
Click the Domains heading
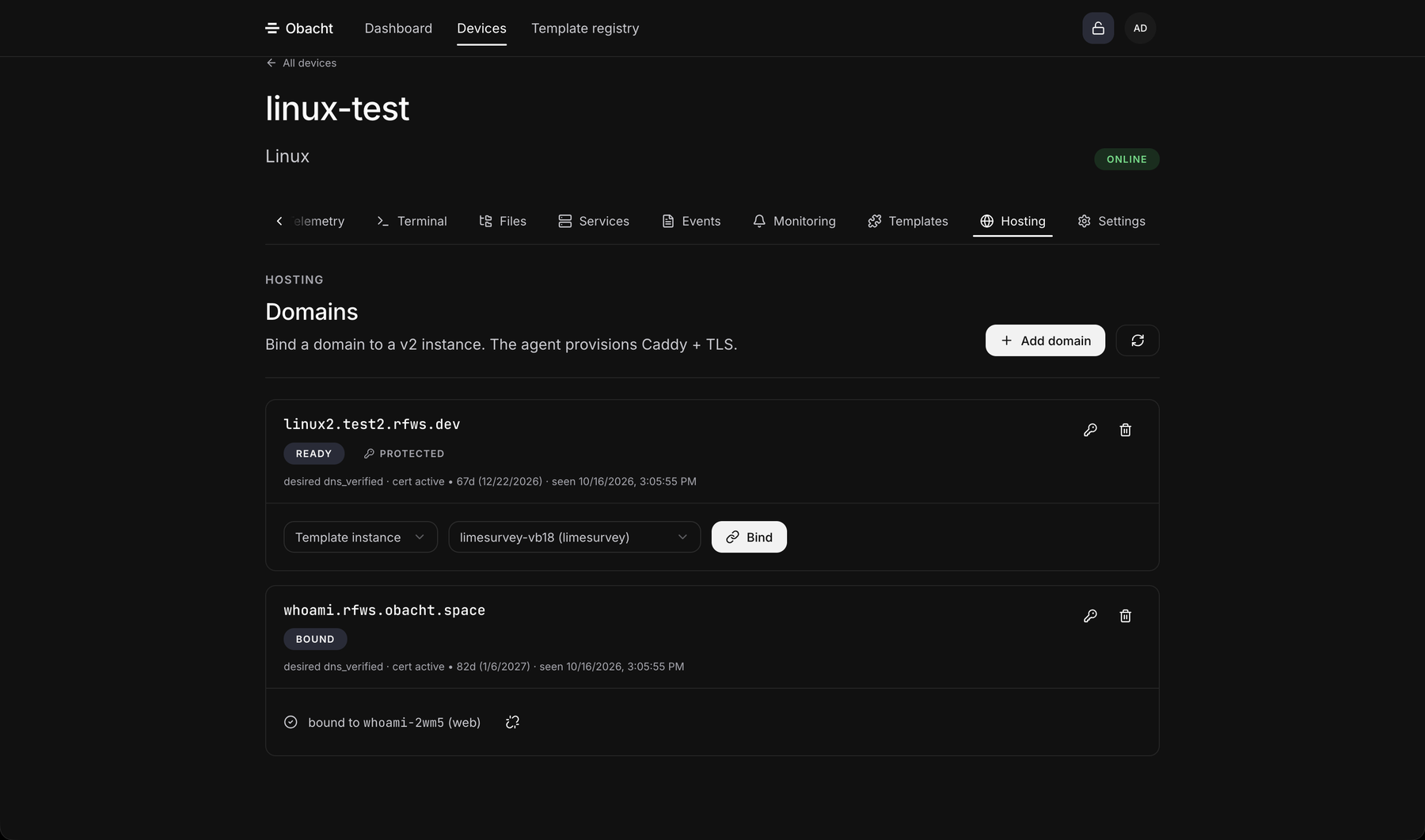tap(312, 312)
